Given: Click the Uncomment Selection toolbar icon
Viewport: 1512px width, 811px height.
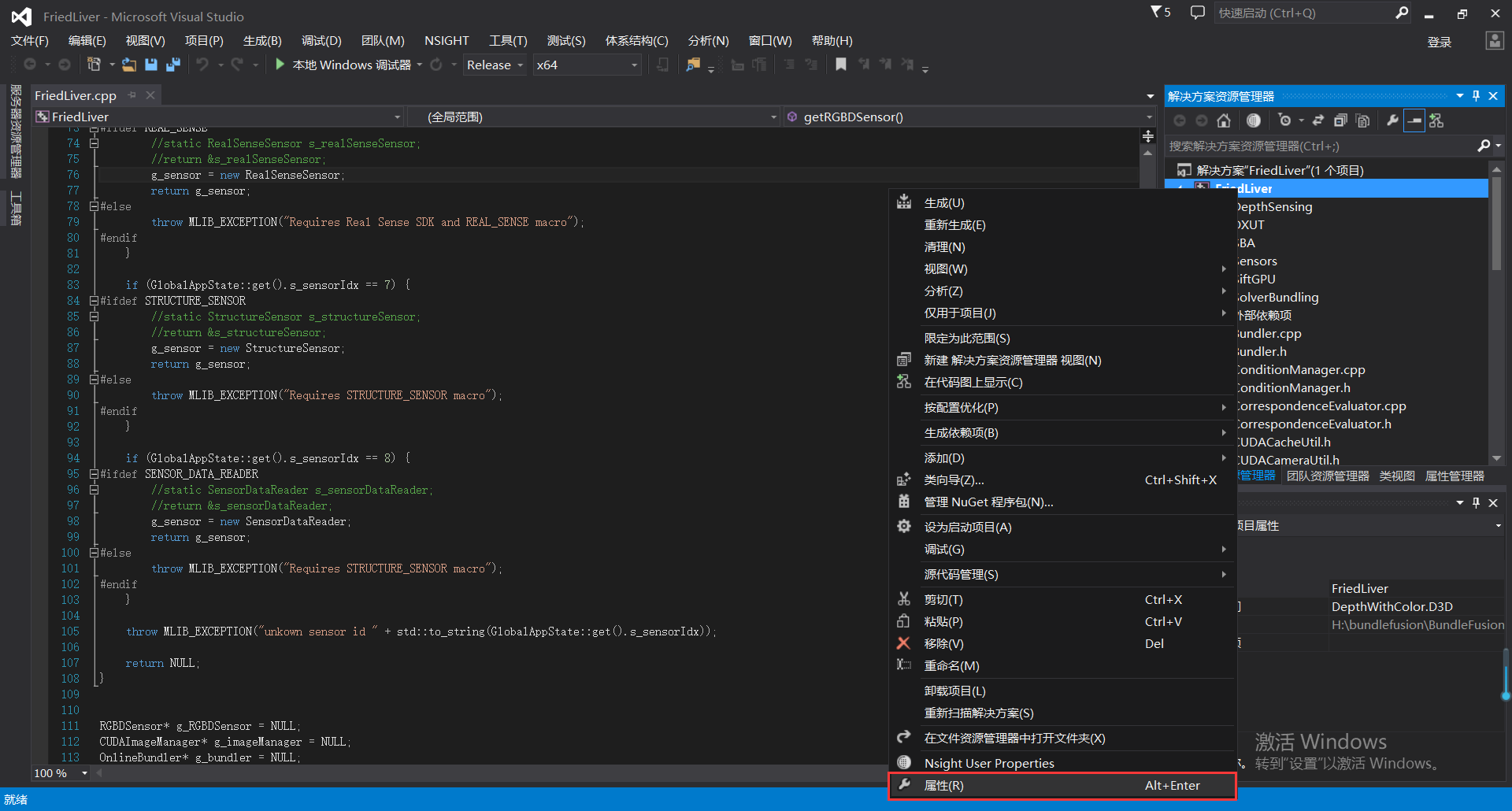Looking at the screenshot, I should pos(811,65).
